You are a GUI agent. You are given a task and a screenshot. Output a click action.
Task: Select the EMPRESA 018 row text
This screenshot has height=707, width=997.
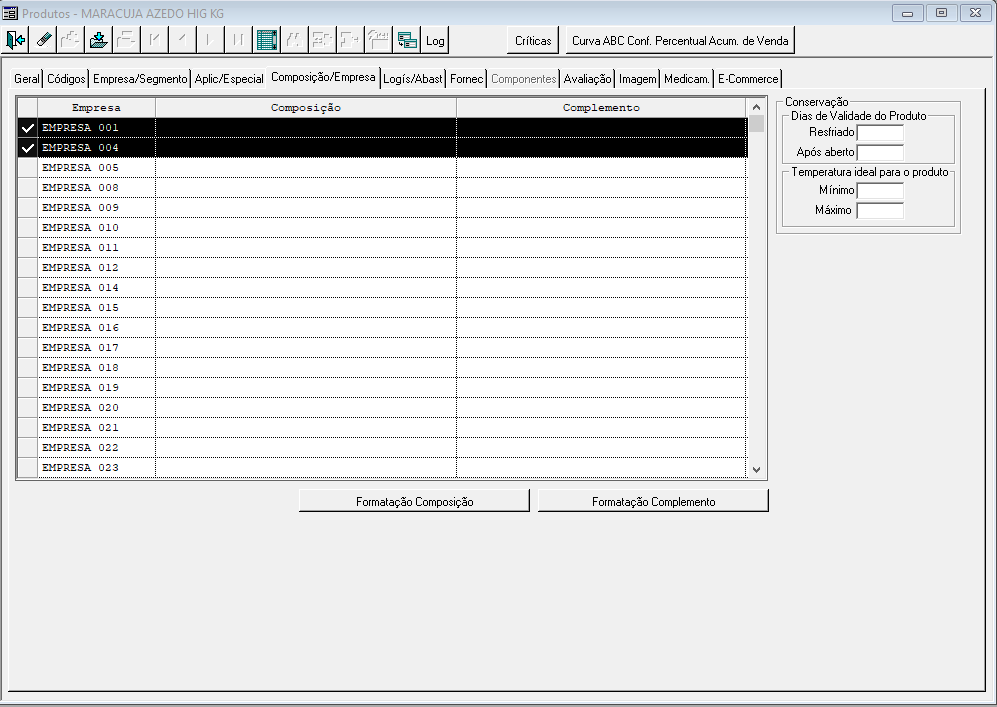80,367
